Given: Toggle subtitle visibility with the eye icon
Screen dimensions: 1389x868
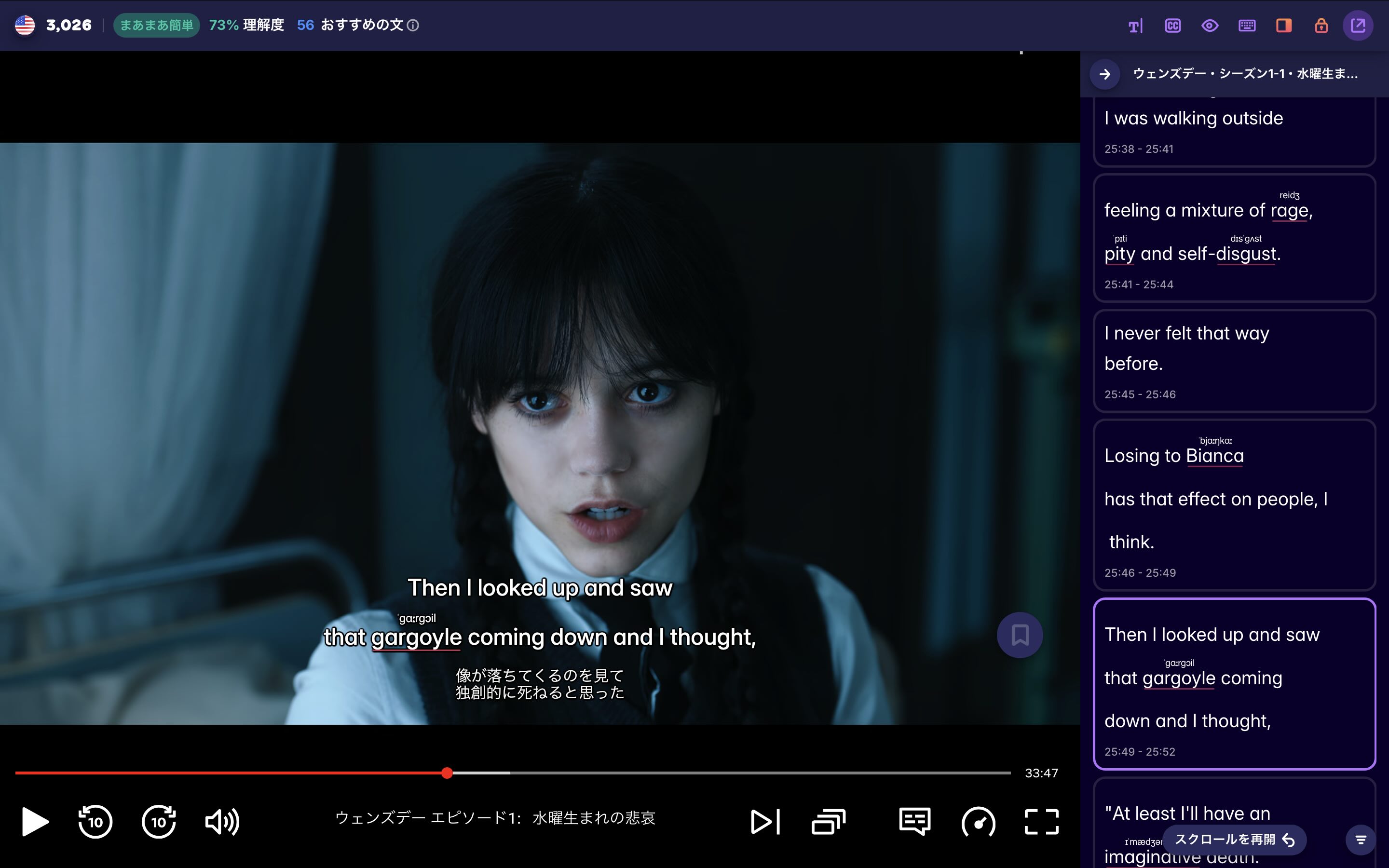Looking at the screenshot, I should pyautogui.click(x=1211, y=25).
